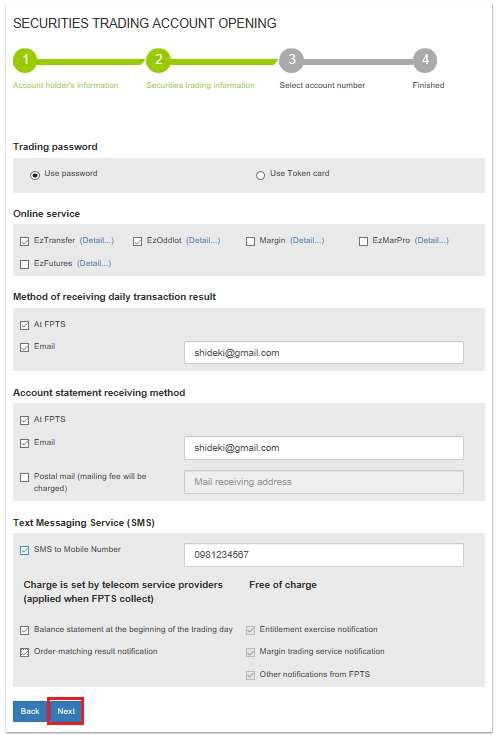Open the EzMarPro Detail link
The height and width of the screenshot is (735, 496).
pyautogui.click(x=432, y=240)
